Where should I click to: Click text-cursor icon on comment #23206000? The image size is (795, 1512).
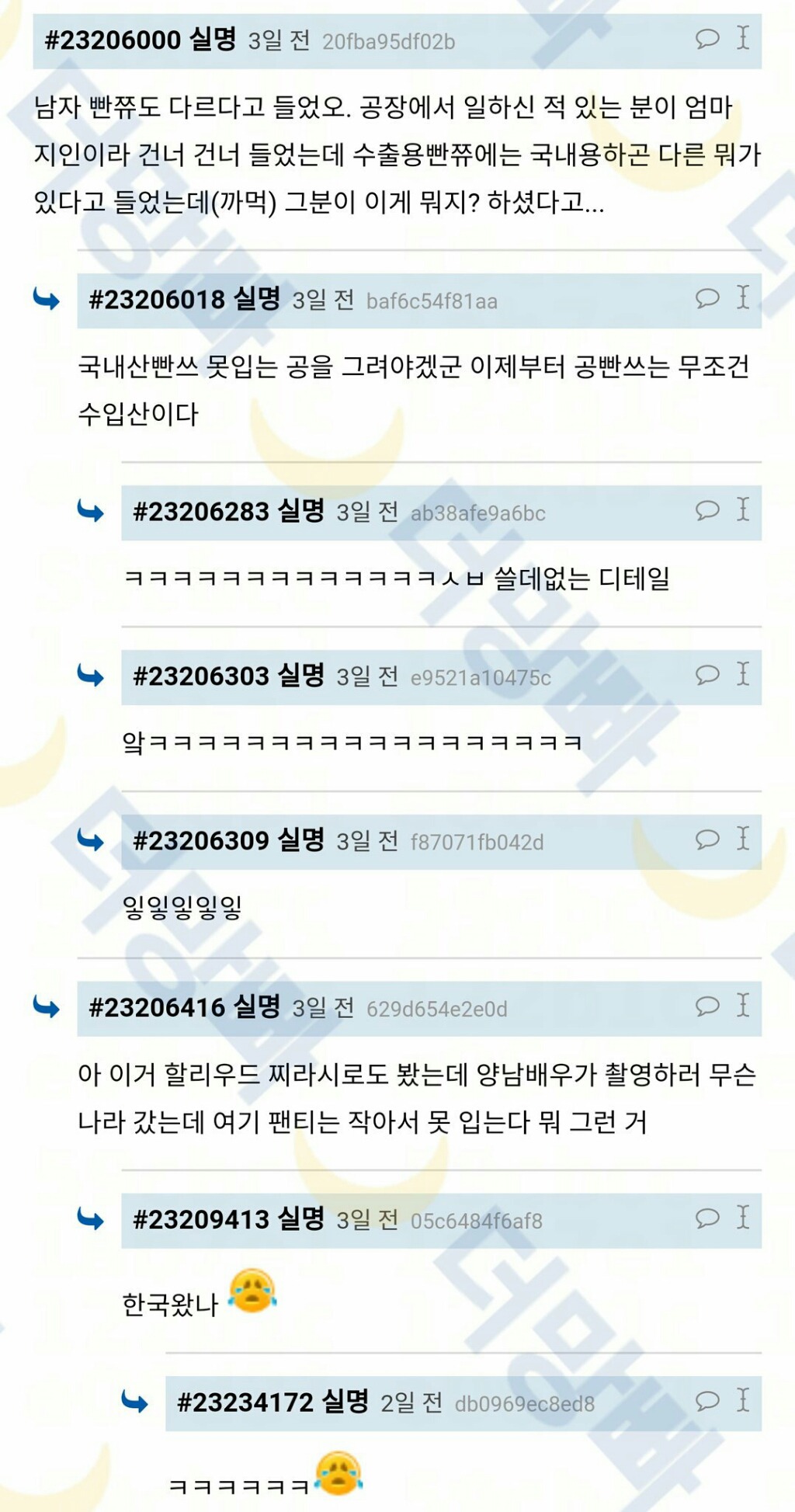(743, 36)
